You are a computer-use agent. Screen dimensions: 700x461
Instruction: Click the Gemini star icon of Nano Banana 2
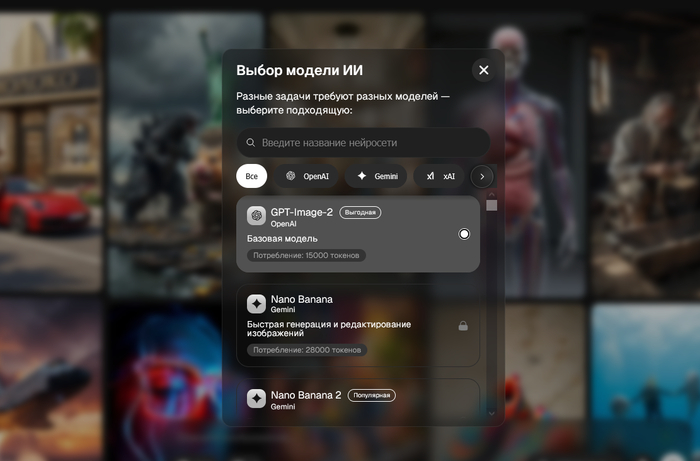click(256, 399)
